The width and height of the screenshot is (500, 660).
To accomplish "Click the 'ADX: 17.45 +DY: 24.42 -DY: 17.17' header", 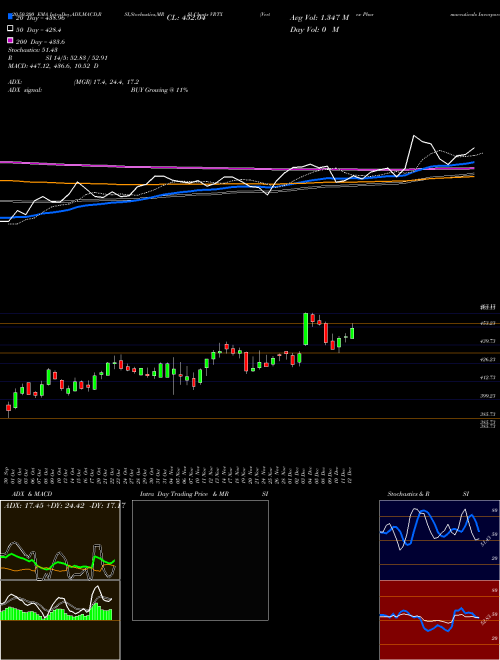I will [64, 506].
